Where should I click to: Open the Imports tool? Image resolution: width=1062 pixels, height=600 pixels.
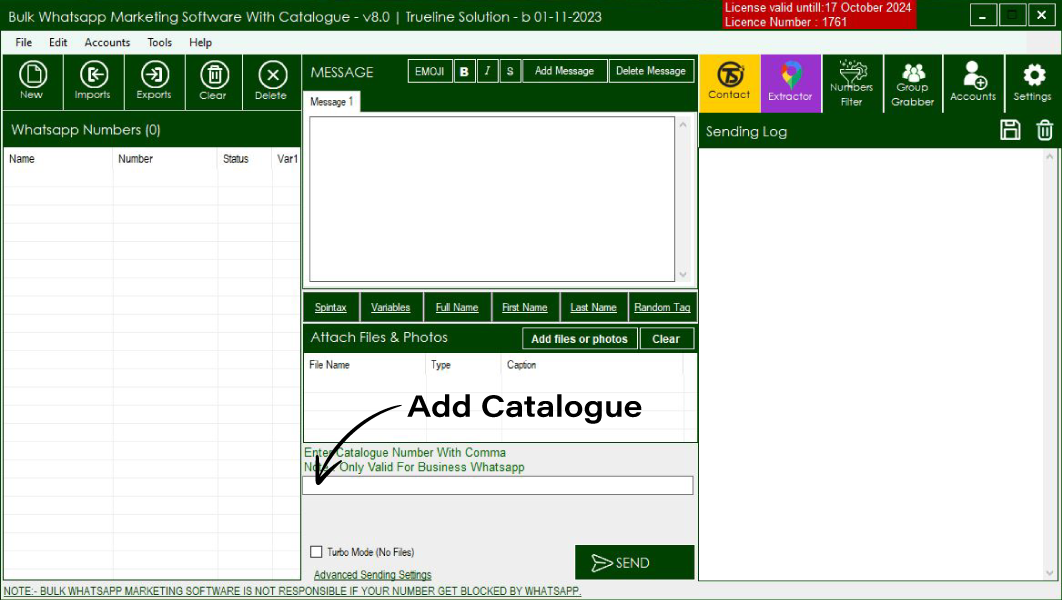[93, 81]
